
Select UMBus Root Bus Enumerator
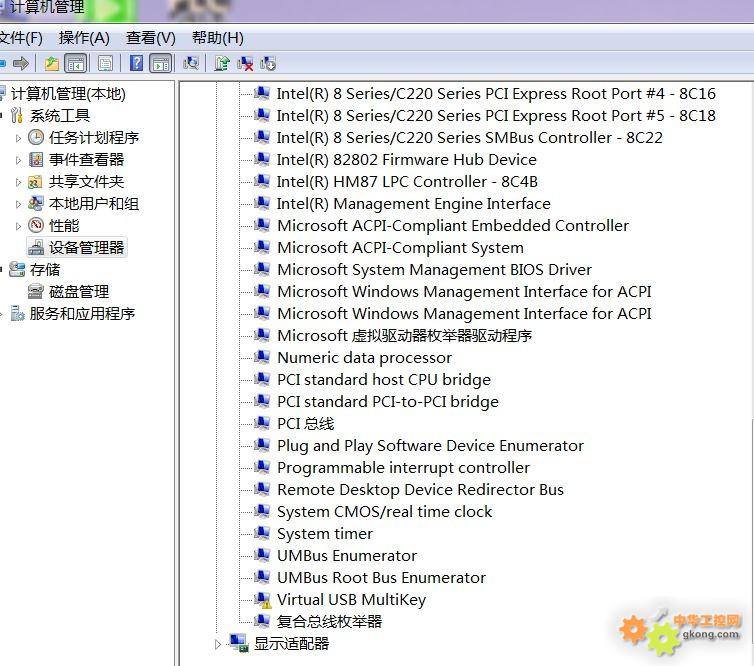(381, 578)
